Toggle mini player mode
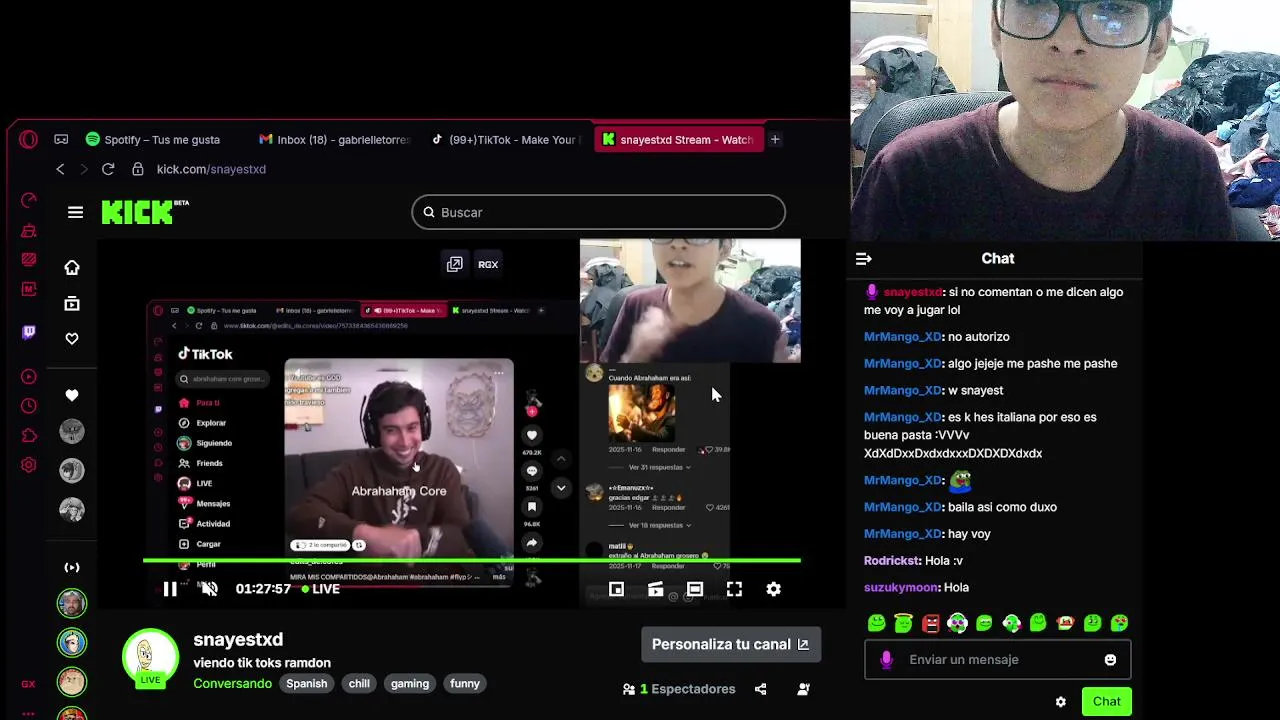The height and width of the screenshot is (720, 1280). click(x=616, y=589)
